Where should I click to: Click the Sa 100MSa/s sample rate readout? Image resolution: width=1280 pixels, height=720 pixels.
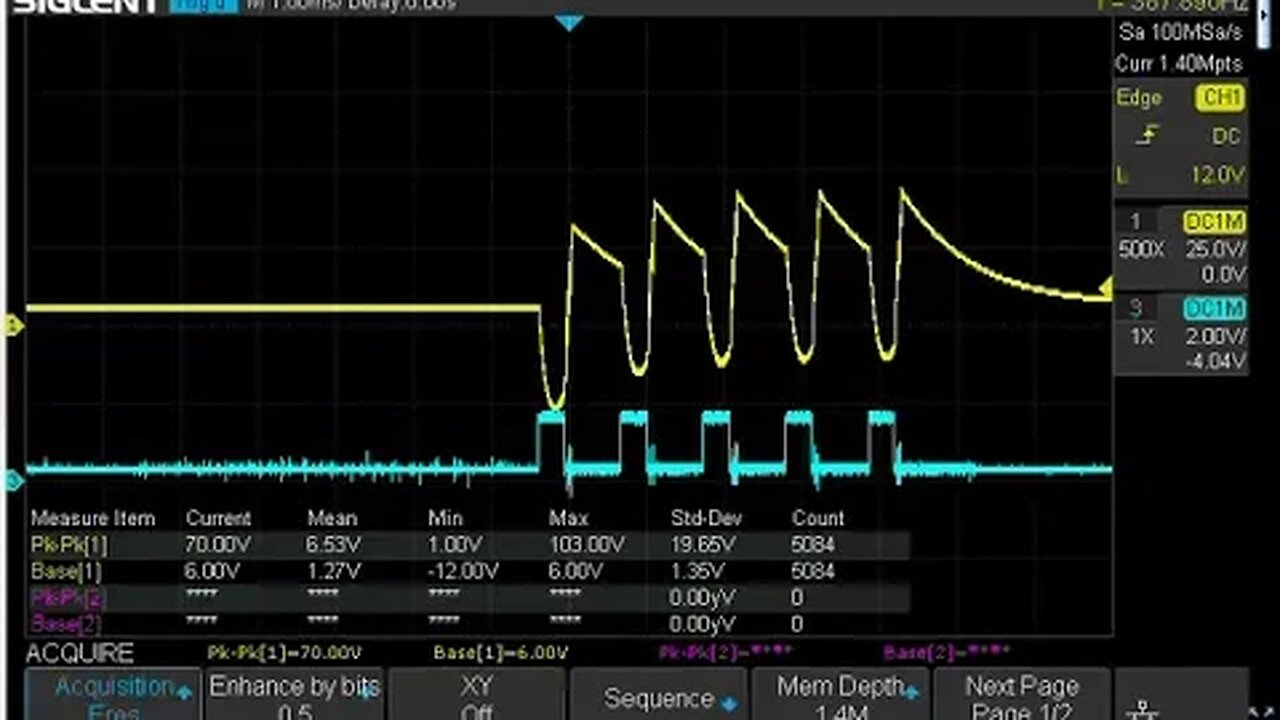[x=1181, y=32]
